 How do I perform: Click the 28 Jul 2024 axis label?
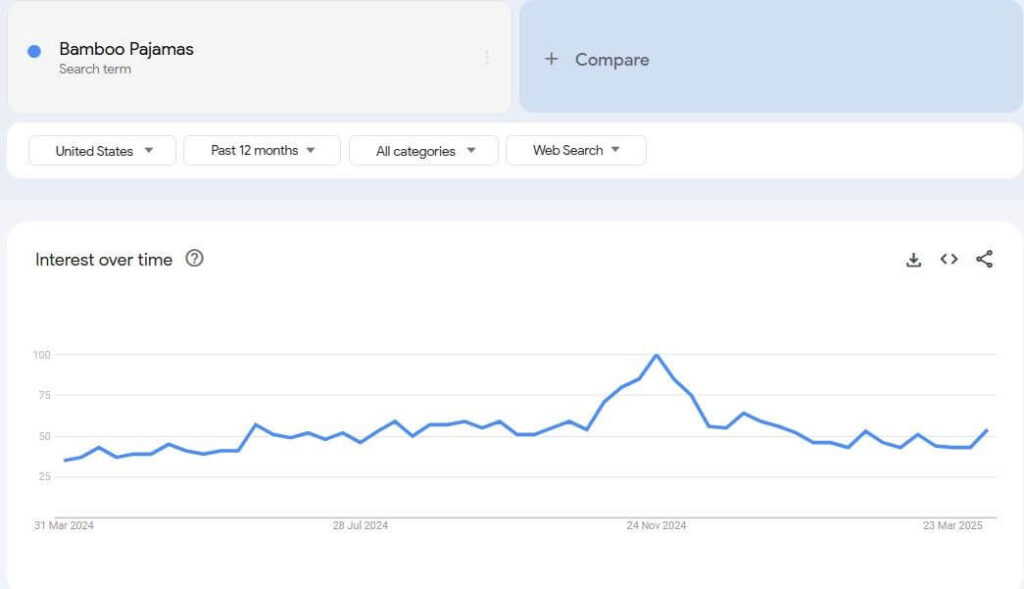tap(360, 525)
